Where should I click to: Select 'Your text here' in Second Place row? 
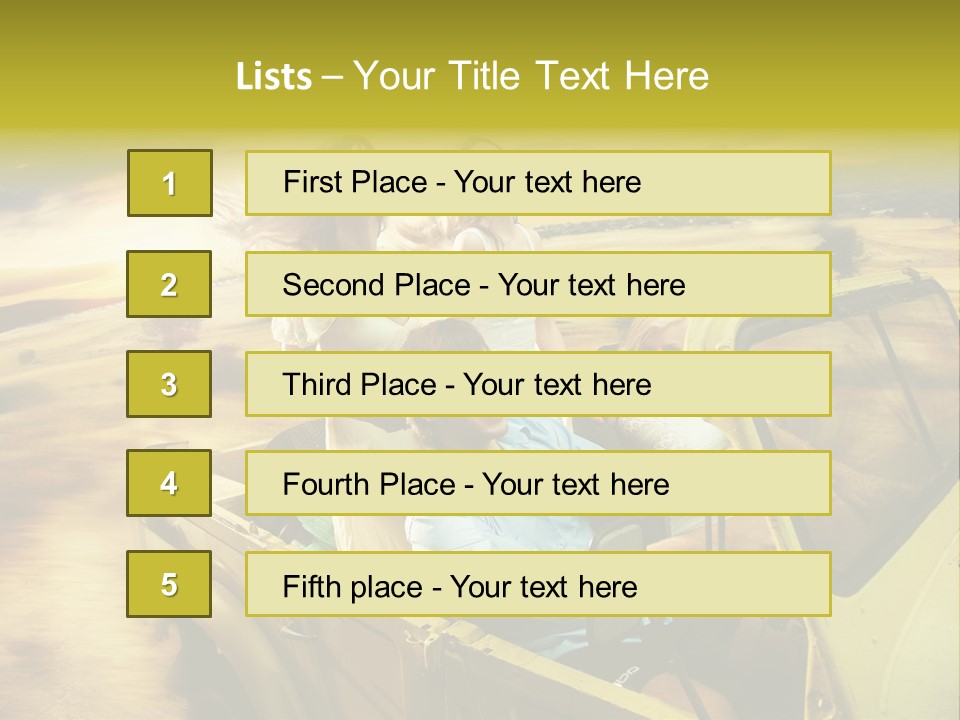pos(591,285)
